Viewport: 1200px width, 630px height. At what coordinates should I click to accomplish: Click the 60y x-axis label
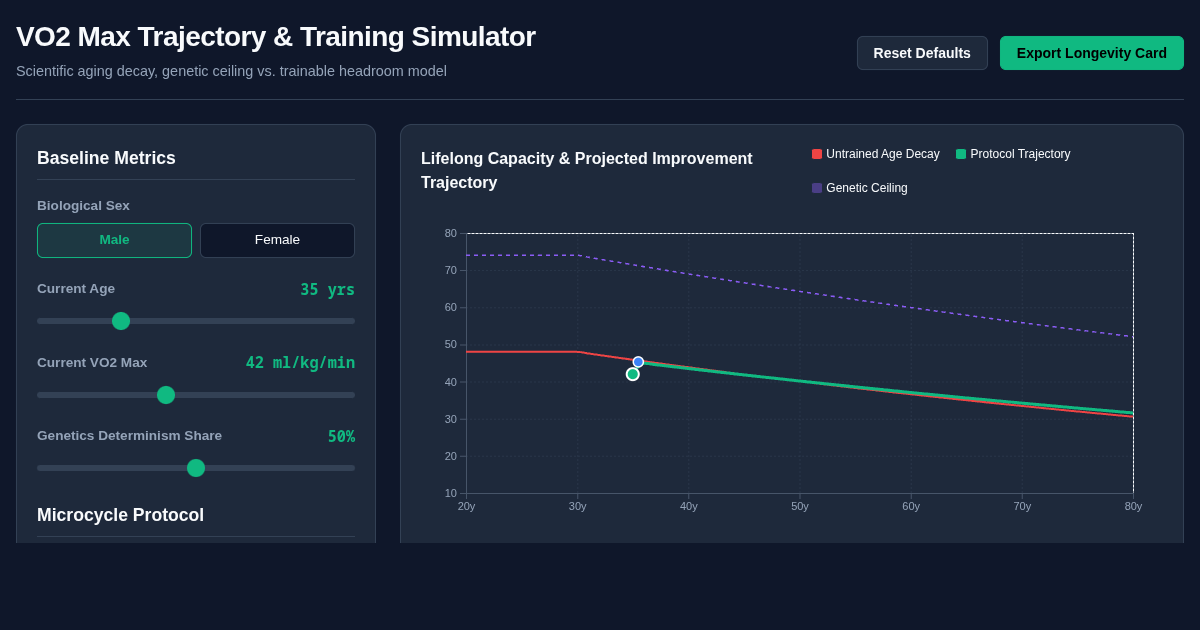(x=911, y=506)
